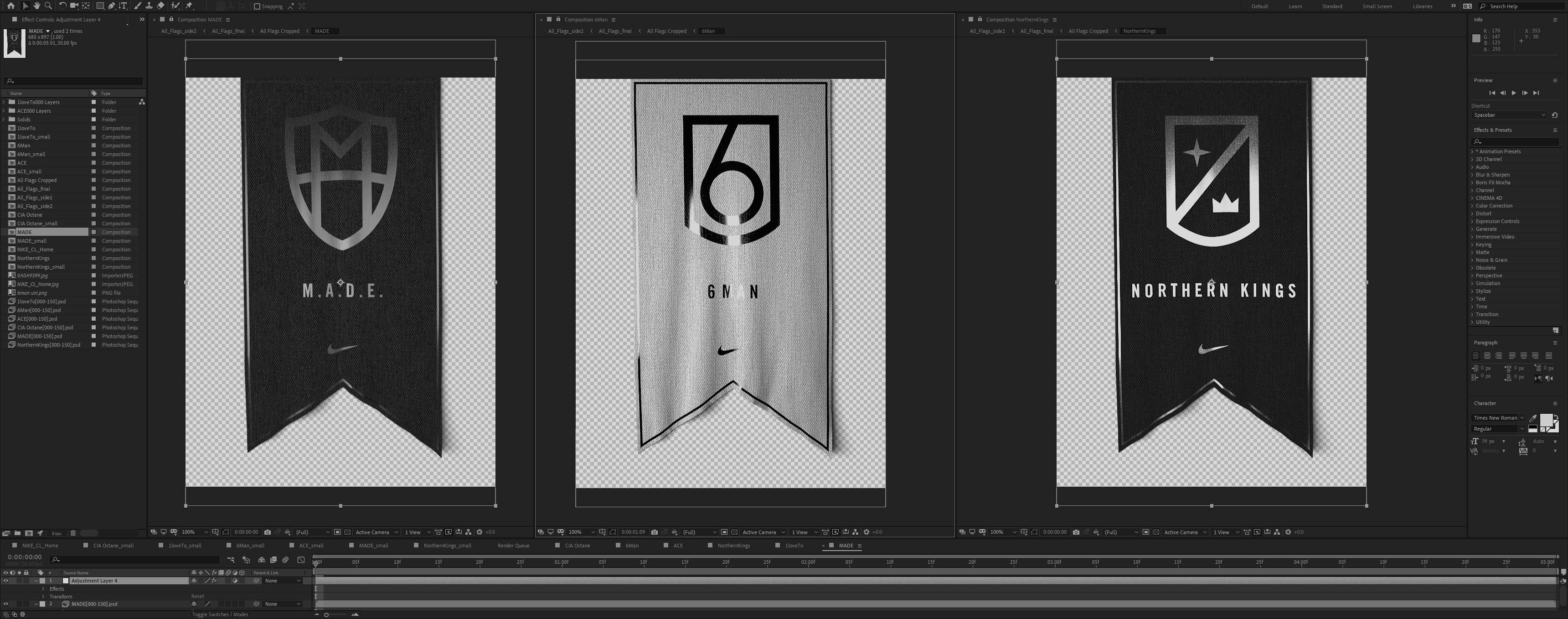Image resolution: width=1568 pixels, height=619 pixels.
Task: Create a new folder in Project panel
Action: click(x=18, y=533)
